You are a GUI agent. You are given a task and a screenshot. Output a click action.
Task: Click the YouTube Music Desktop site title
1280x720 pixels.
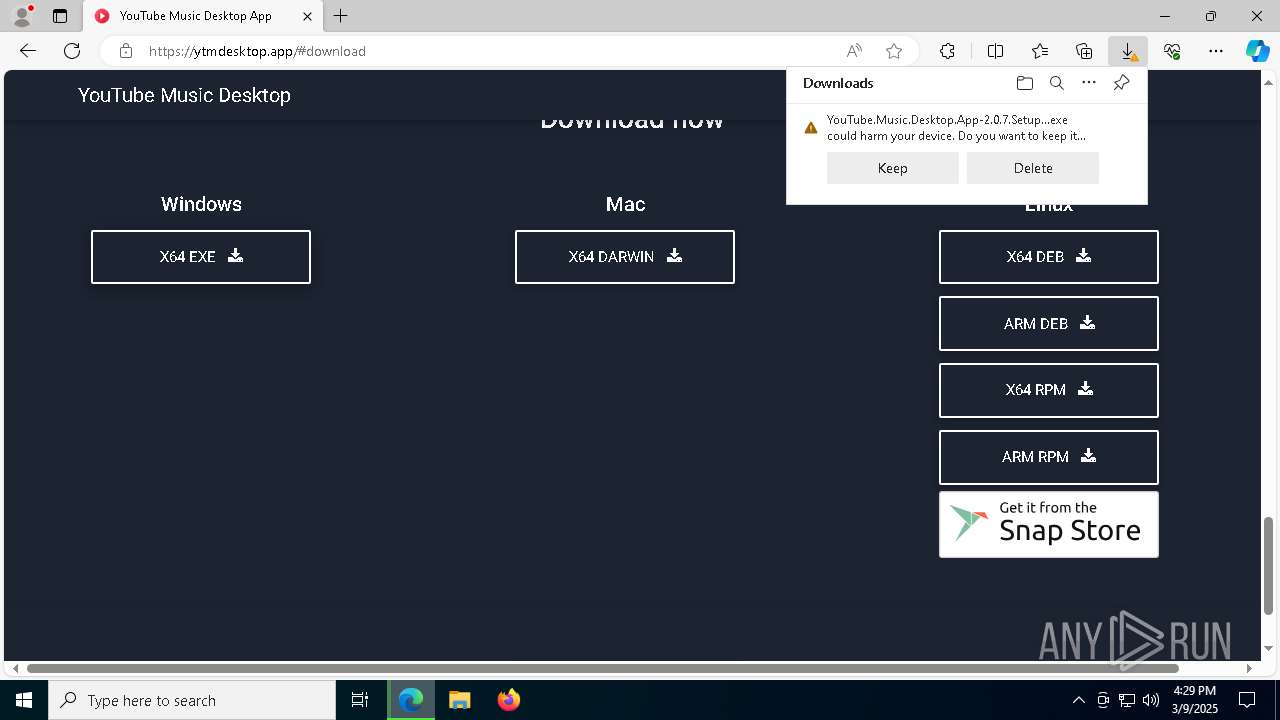tap(184, 95)
